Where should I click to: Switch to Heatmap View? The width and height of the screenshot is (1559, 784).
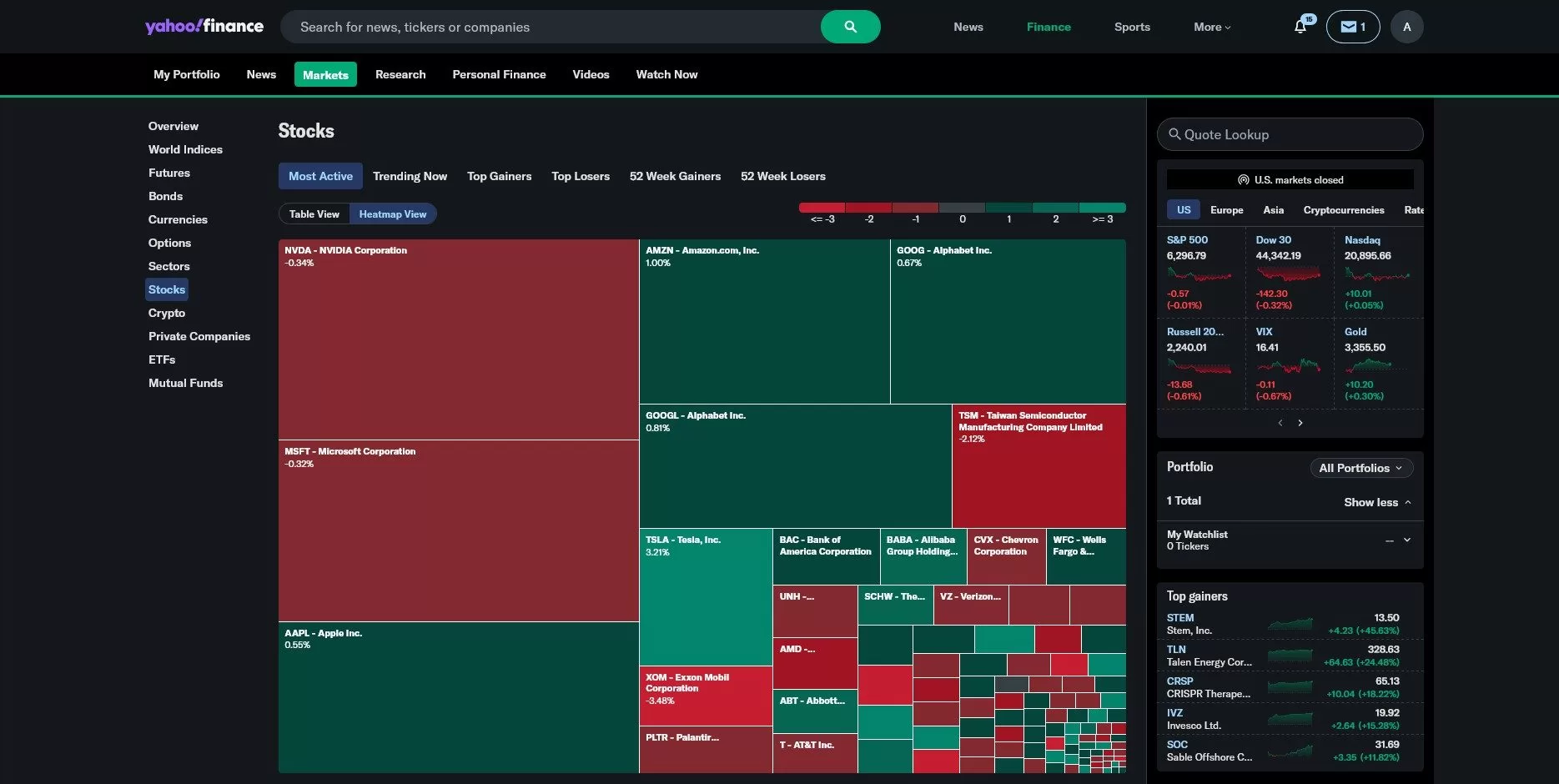click(393, 214)
